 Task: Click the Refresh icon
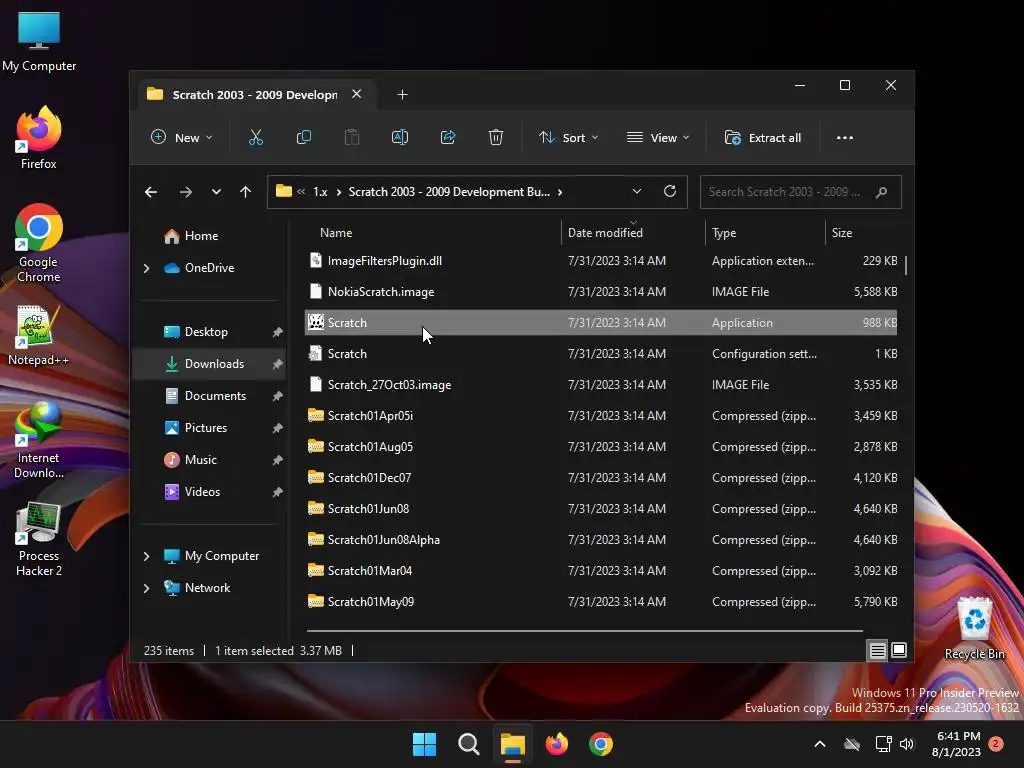pyautogui.click(x=670, y=191)
